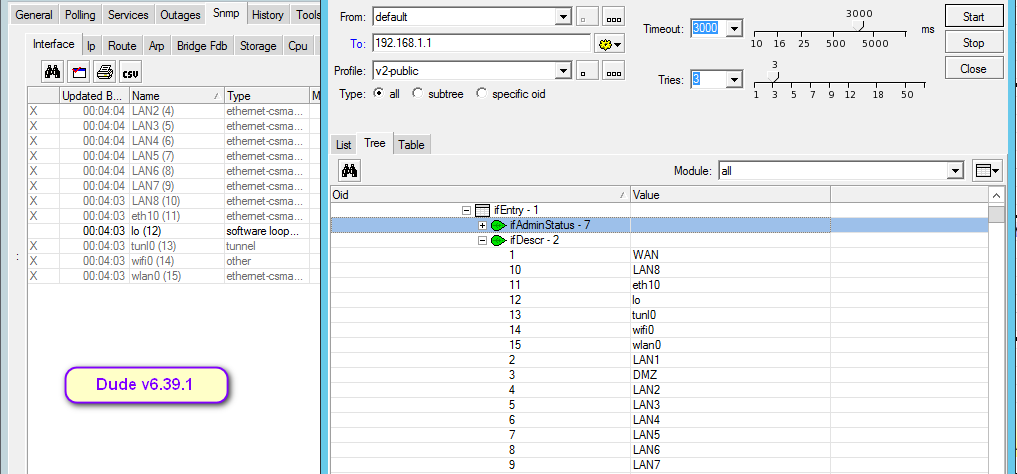Click the calendar-style icon beside the Interface panel binoculars
The height and width of the screenshot is (474, 1017).
click(79, 72)
